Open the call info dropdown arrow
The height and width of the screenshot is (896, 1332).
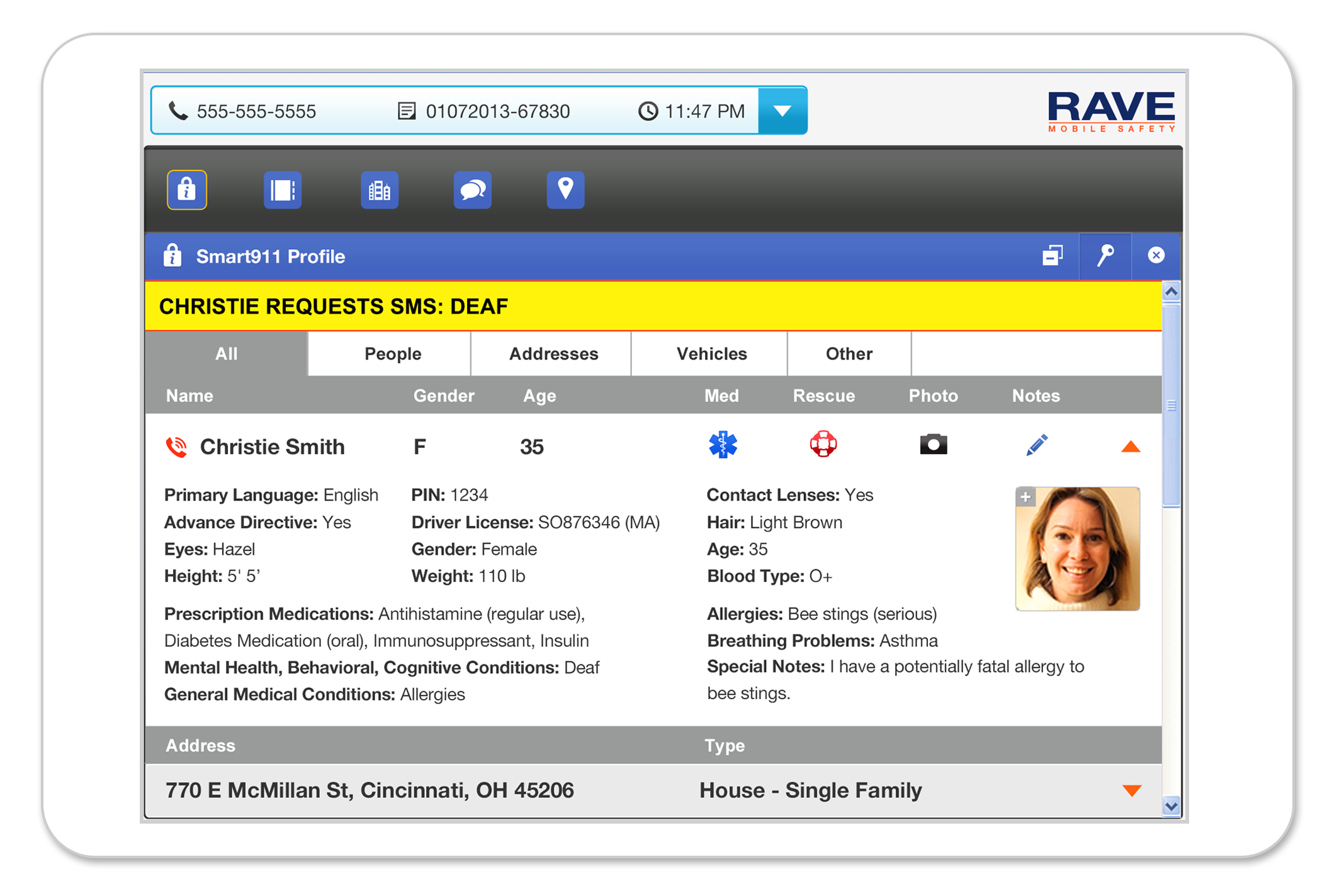[x=782, y=111]
